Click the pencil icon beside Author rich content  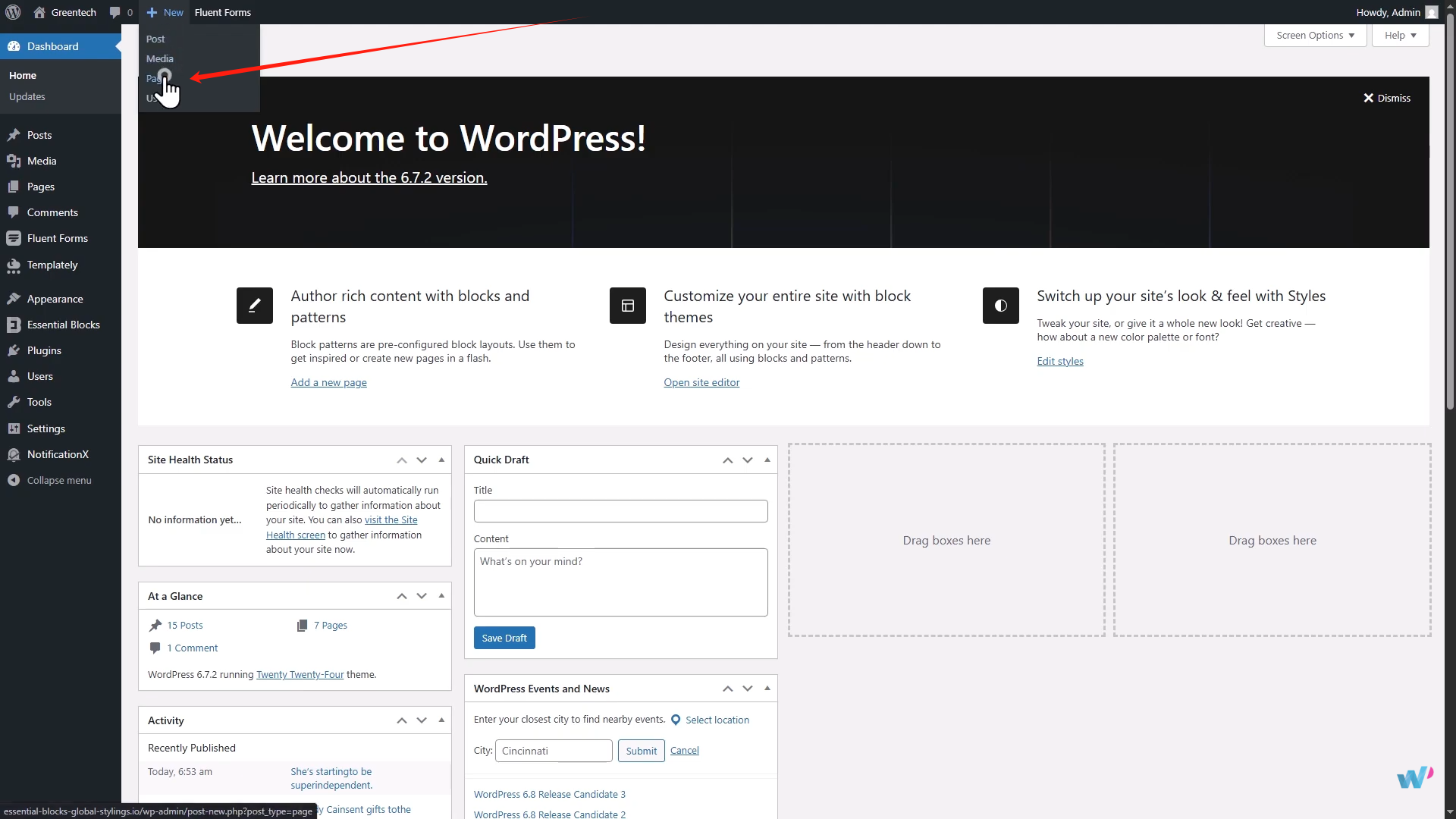tap(254, 306)
